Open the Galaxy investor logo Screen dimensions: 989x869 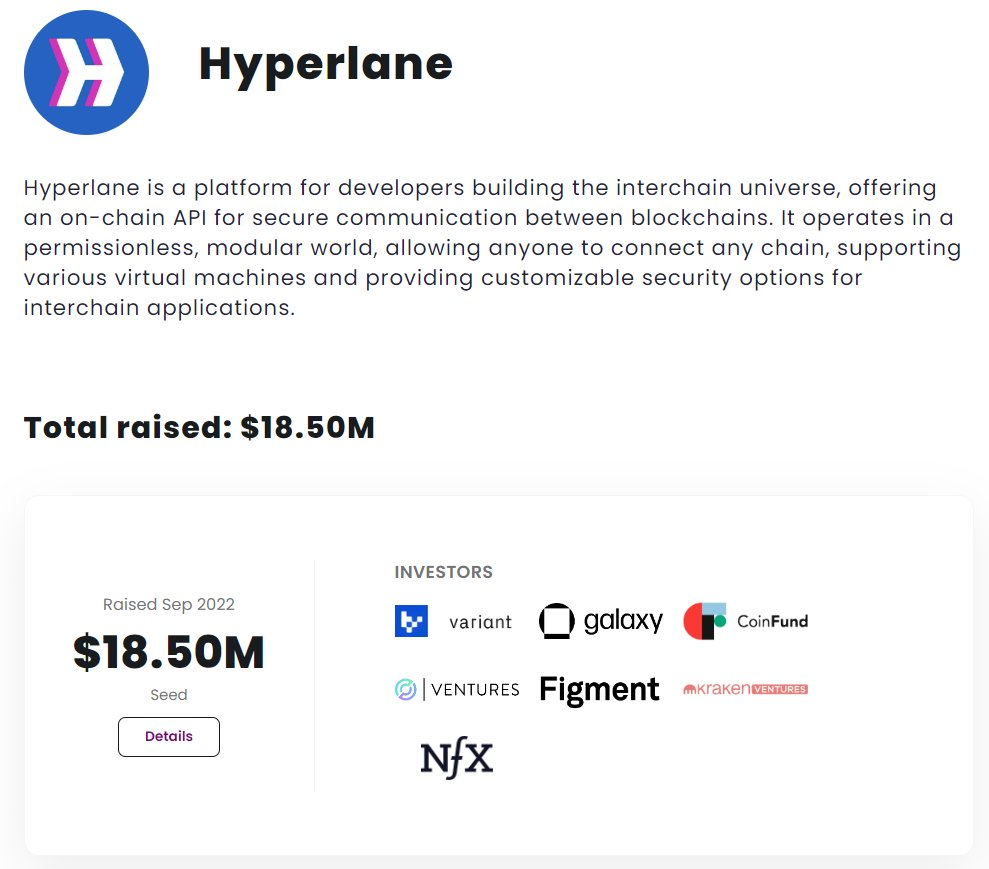[x=601, y=621]
